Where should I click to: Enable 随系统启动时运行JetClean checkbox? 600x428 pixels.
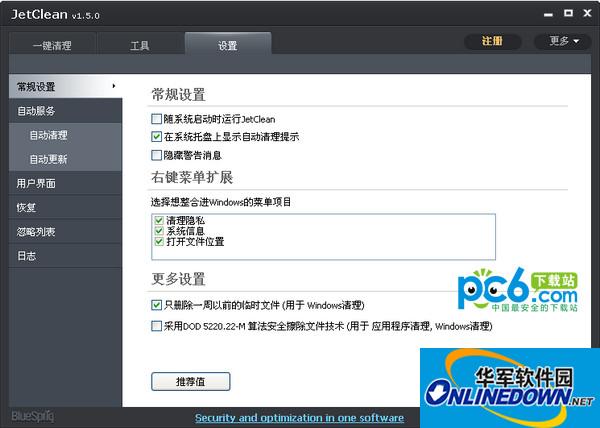(157, 119)
